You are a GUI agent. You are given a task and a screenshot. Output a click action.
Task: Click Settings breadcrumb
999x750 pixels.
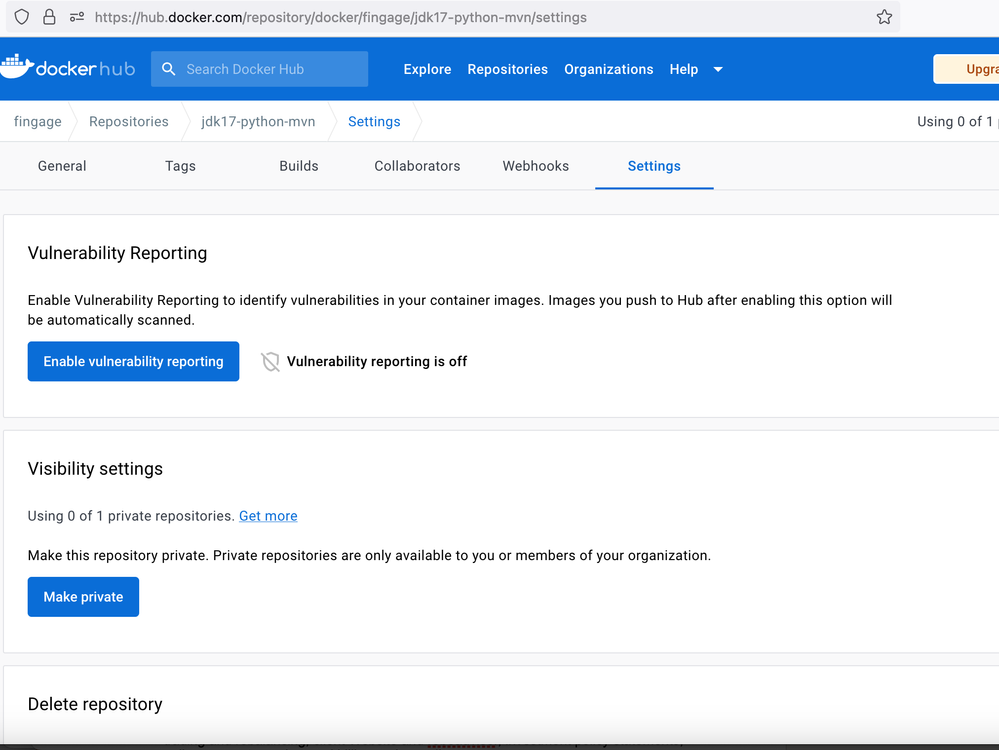(x=374, y=121)
